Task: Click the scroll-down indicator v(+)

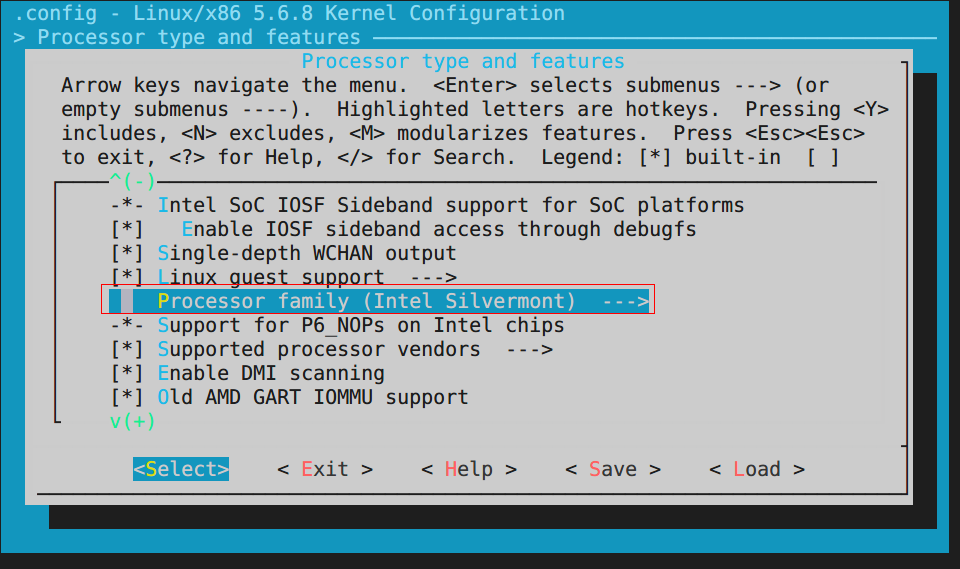Action: (133, 421)
